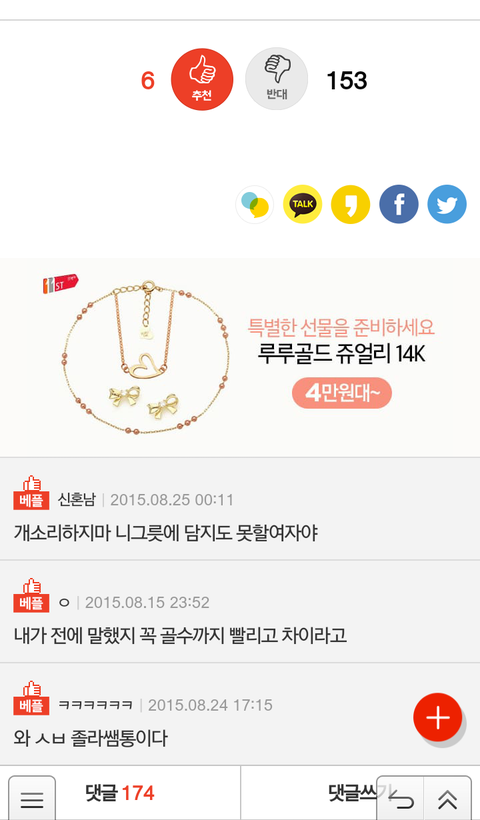480x820 pixels.
Task: Click the 베플 badge on the first comment
Action: click(31, 493)
